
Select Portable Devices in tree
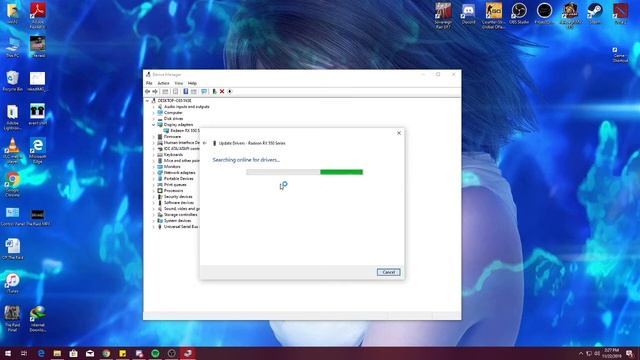(x=178, y=179)
